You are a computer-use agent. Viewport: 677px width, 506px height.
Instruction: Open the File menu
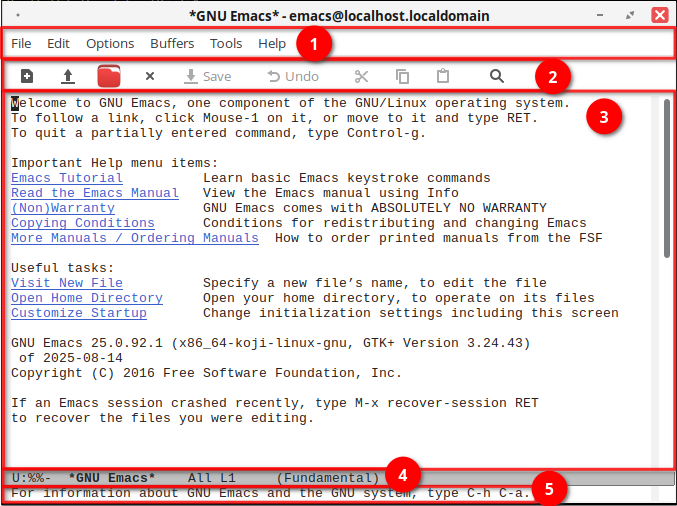click(x=21, y=44)
